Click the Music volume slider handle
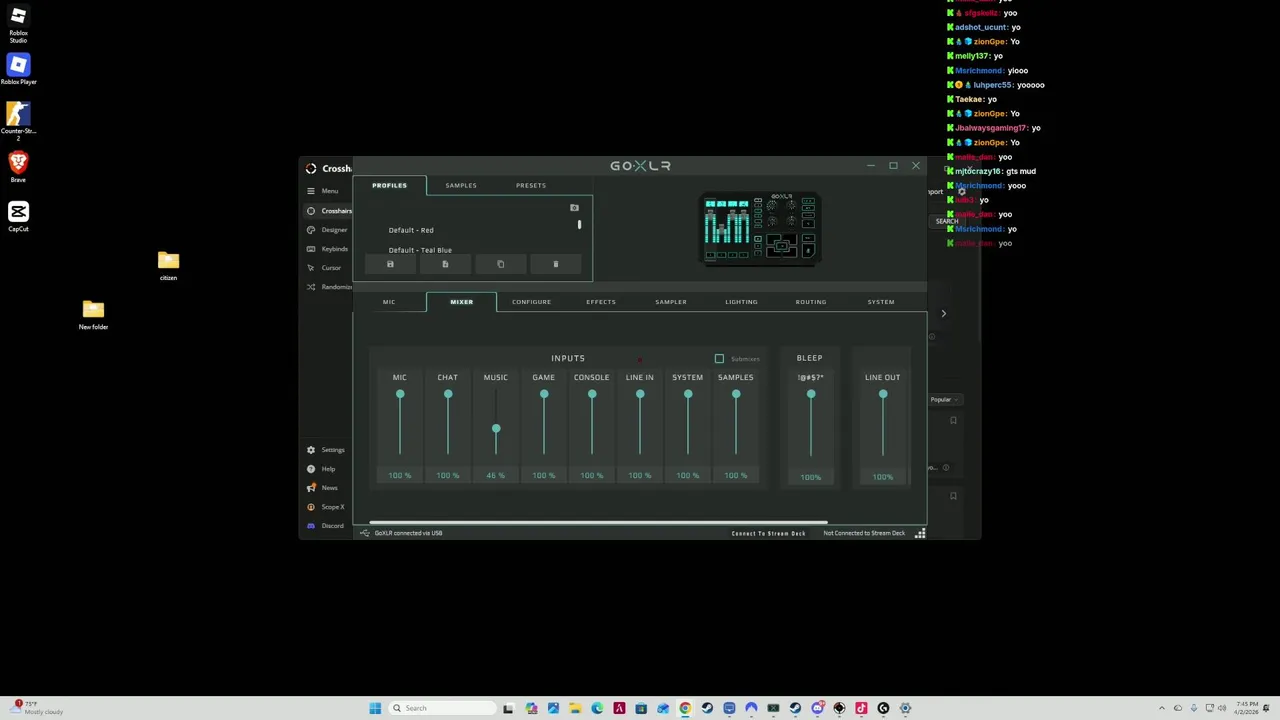This screenshot has height=720, width=1280. tap(496, 429)
